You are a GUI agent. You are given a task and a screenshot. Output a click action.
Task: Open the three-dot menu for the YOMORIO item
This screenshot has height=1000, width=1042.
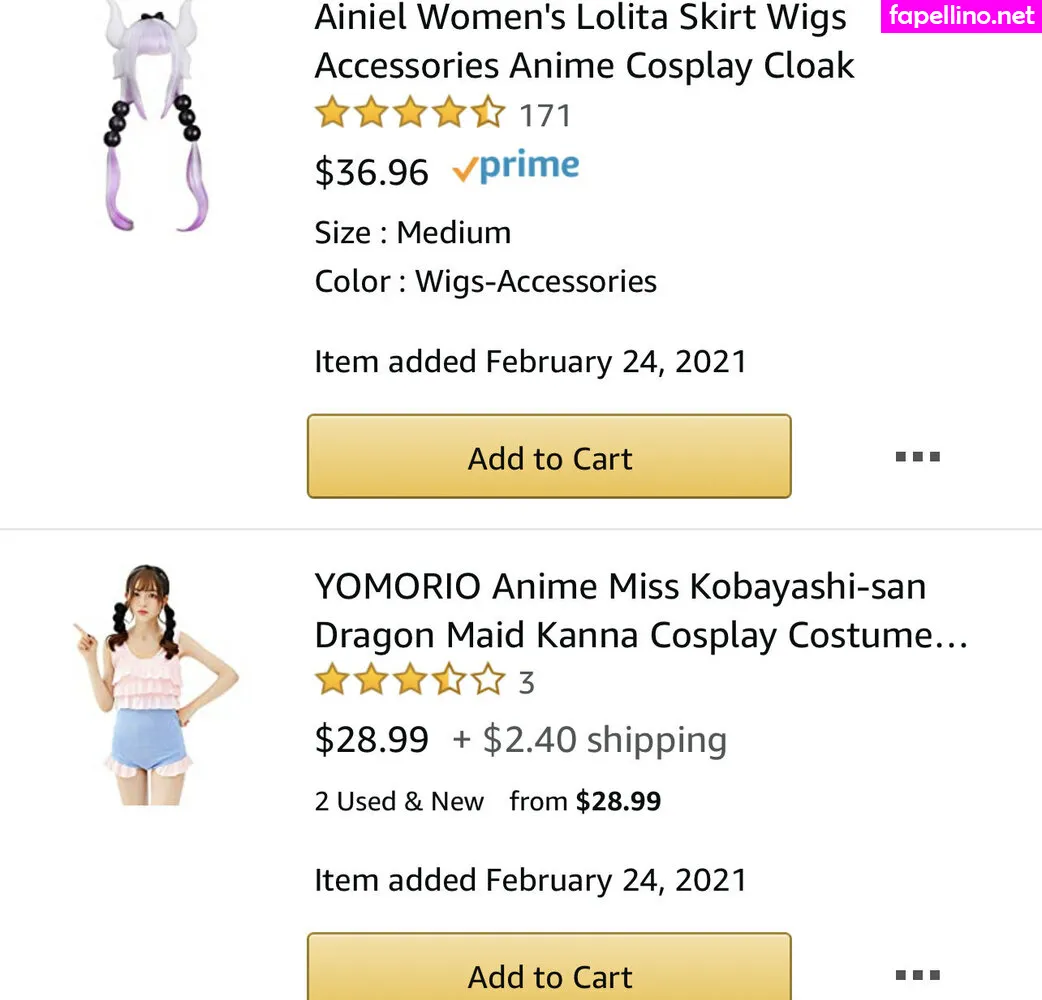917,974
